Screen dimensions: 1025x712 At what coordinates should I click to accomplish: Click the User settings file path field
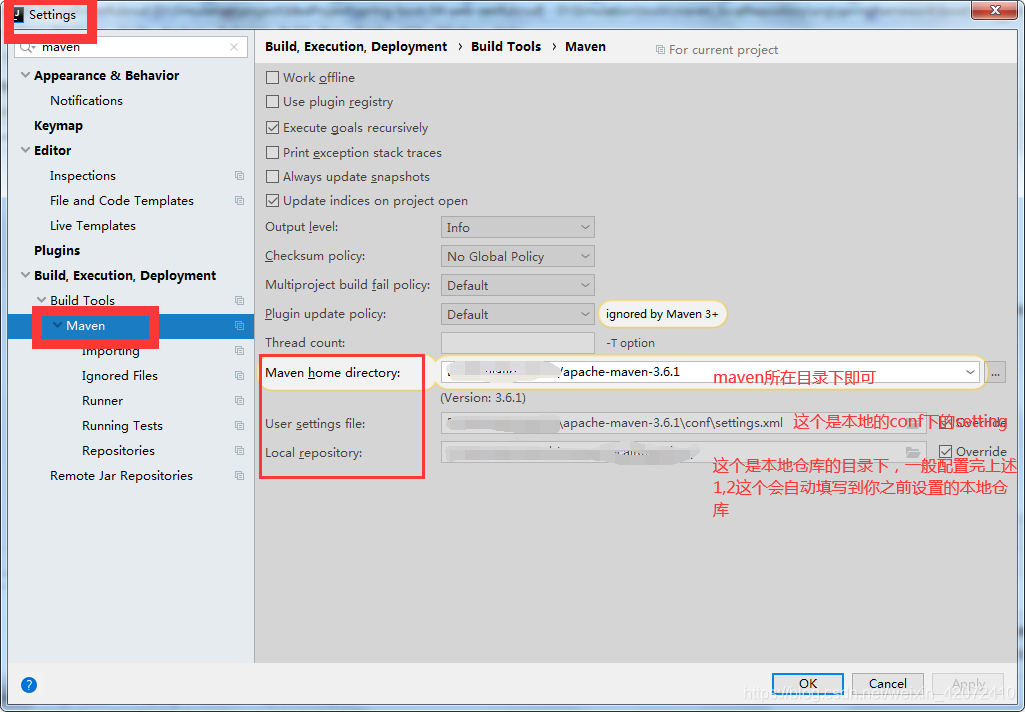coord(684,423)
